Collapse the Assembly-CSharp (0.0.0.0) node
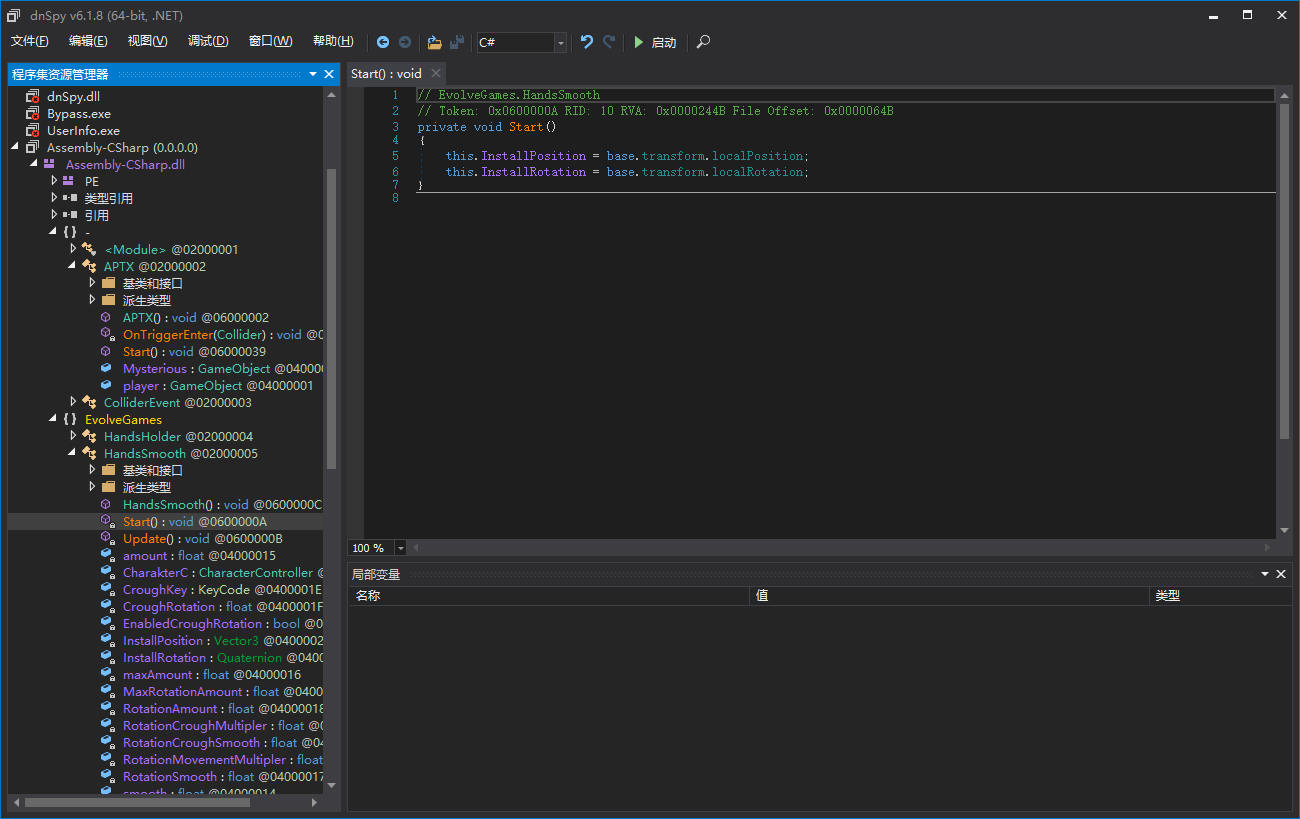The width and height of the screenshot is (1300, 819). pyautogui.click(x=16, y=147)
